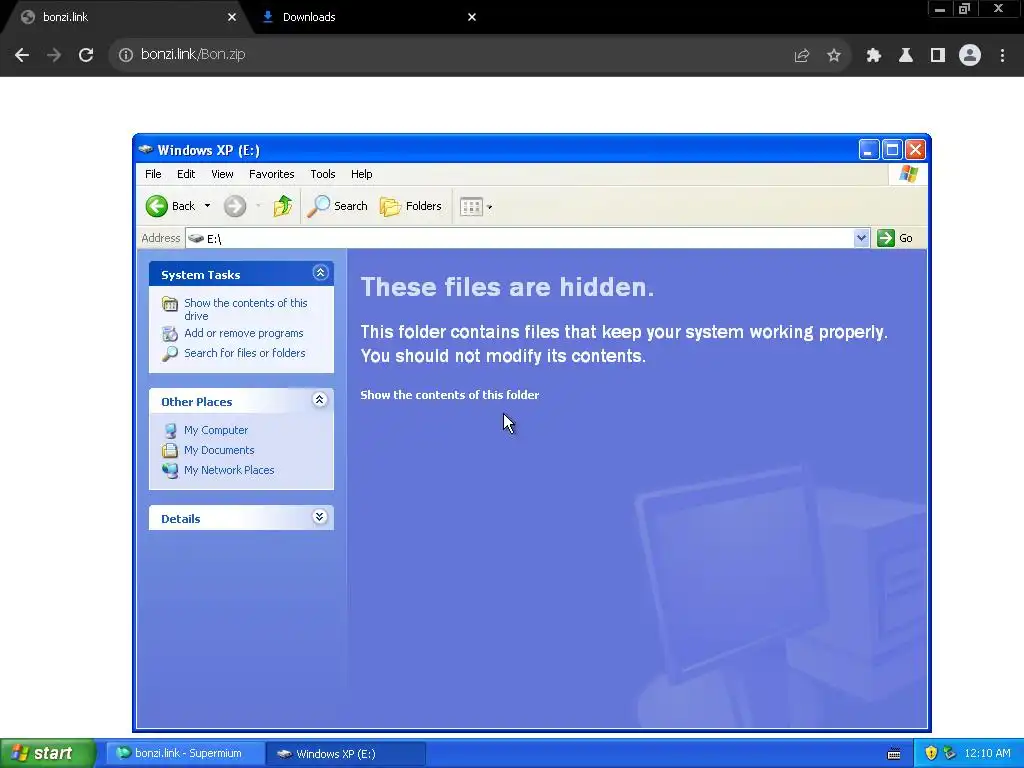Image resolution: width=1024 pixels, height=768 pixels.
Task: Close the Downloads tab
Action: [472, 17]
